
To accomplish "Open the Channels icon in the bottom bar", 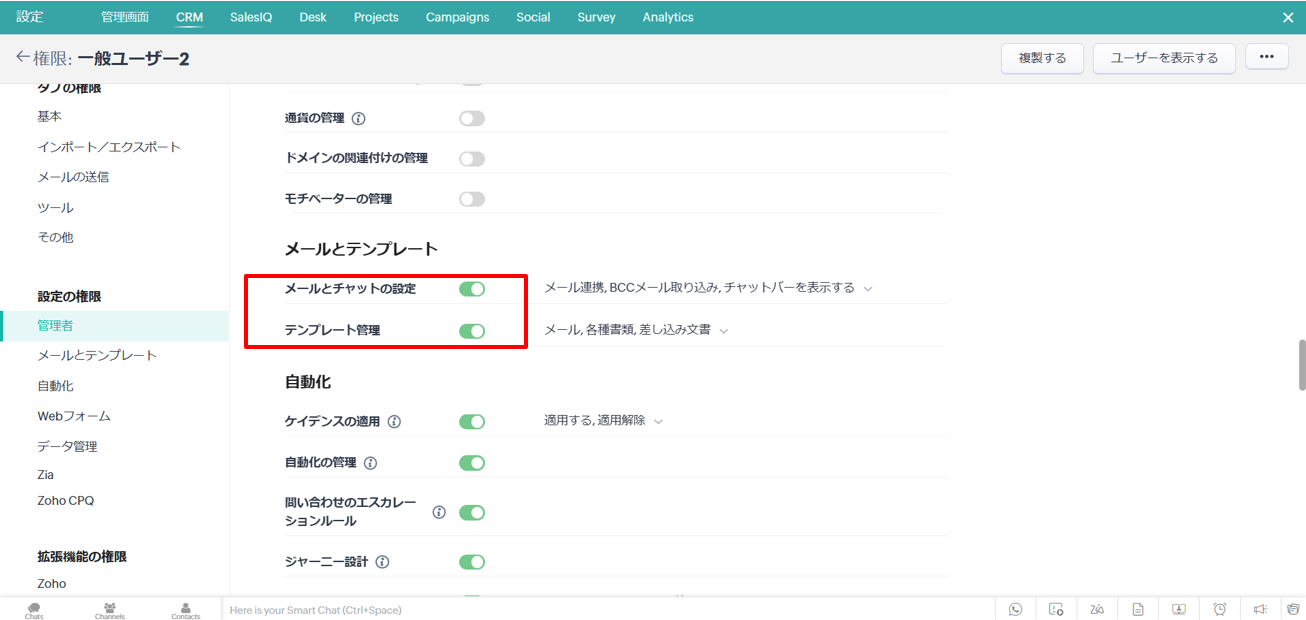I will [110, 610].
